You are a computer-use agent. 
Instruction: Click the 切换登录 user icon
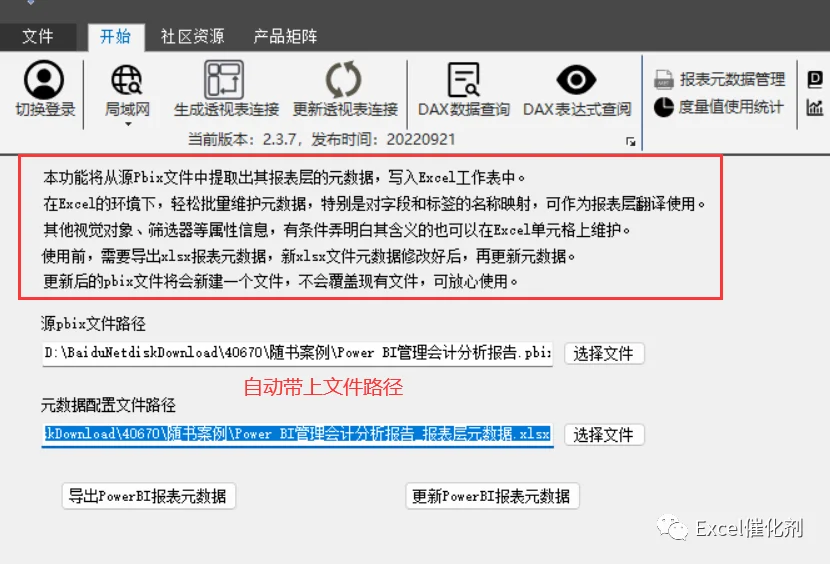44,79
